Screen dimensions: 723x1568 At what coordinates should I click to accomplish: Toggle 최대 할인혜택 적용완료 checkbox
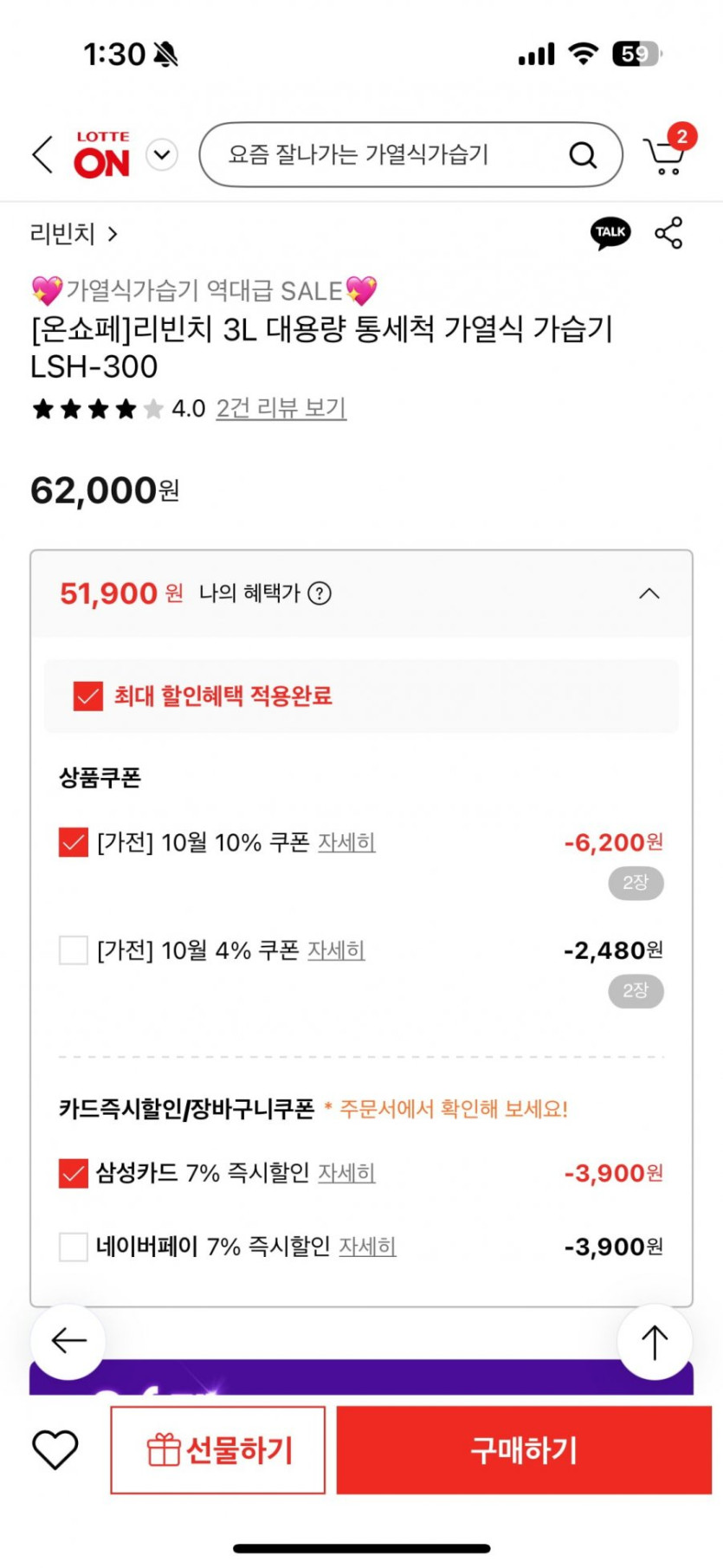point(88,696)
